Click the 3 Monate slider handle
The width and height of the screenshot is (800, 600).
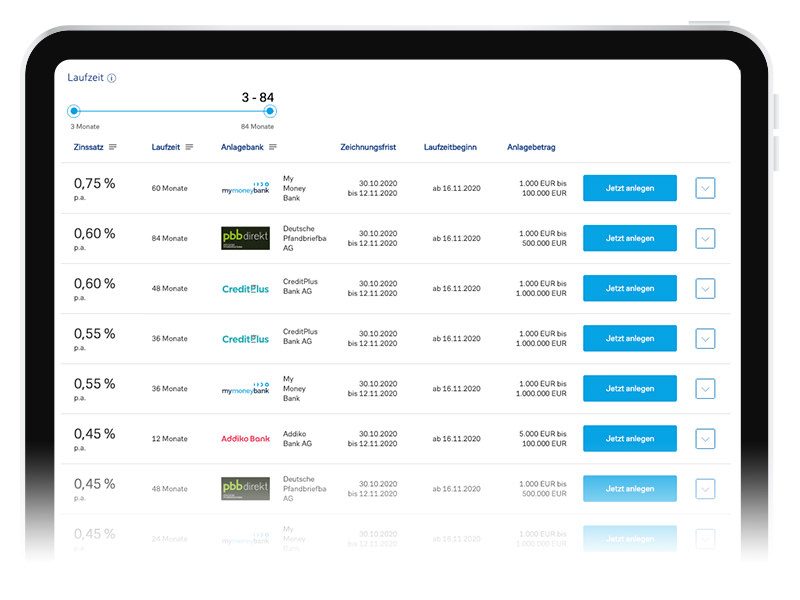pyautogui.click(x=73, y=111)
